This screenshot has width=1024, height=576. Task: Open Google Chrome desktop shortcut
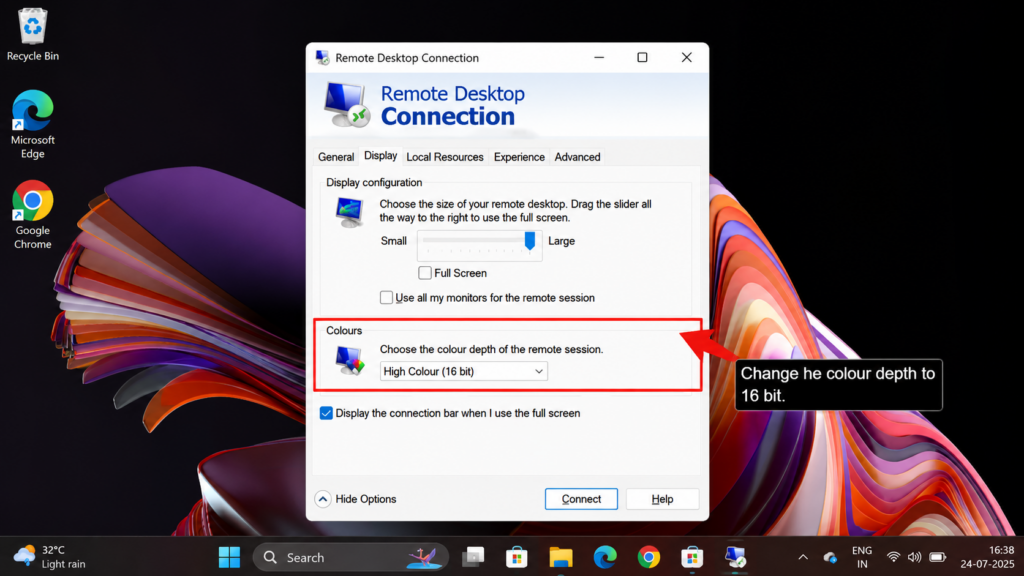coord(33,214)
